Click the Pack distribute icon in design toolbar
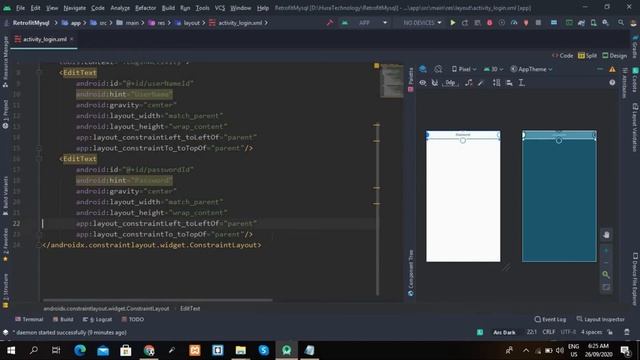This screenshot has height=360, width=640. pyautogui.click(x=496, y=83)
